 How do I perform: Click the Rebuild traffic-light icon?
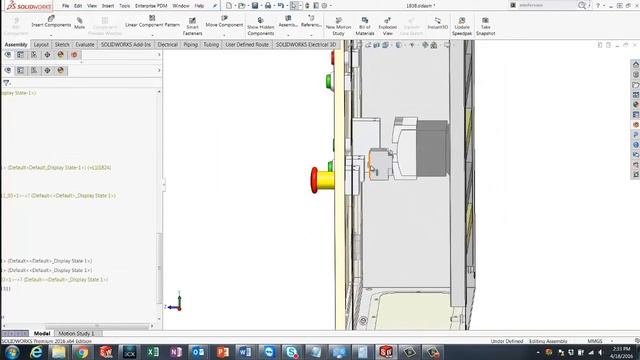(307, 6)
